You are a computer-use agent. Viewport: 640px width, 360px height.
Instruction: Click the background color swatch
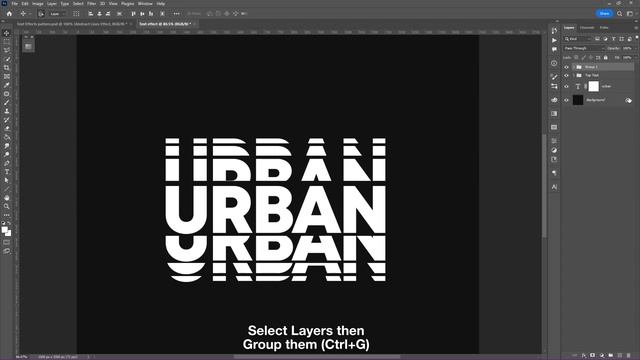pyautogui.click(x=9, y=233)
